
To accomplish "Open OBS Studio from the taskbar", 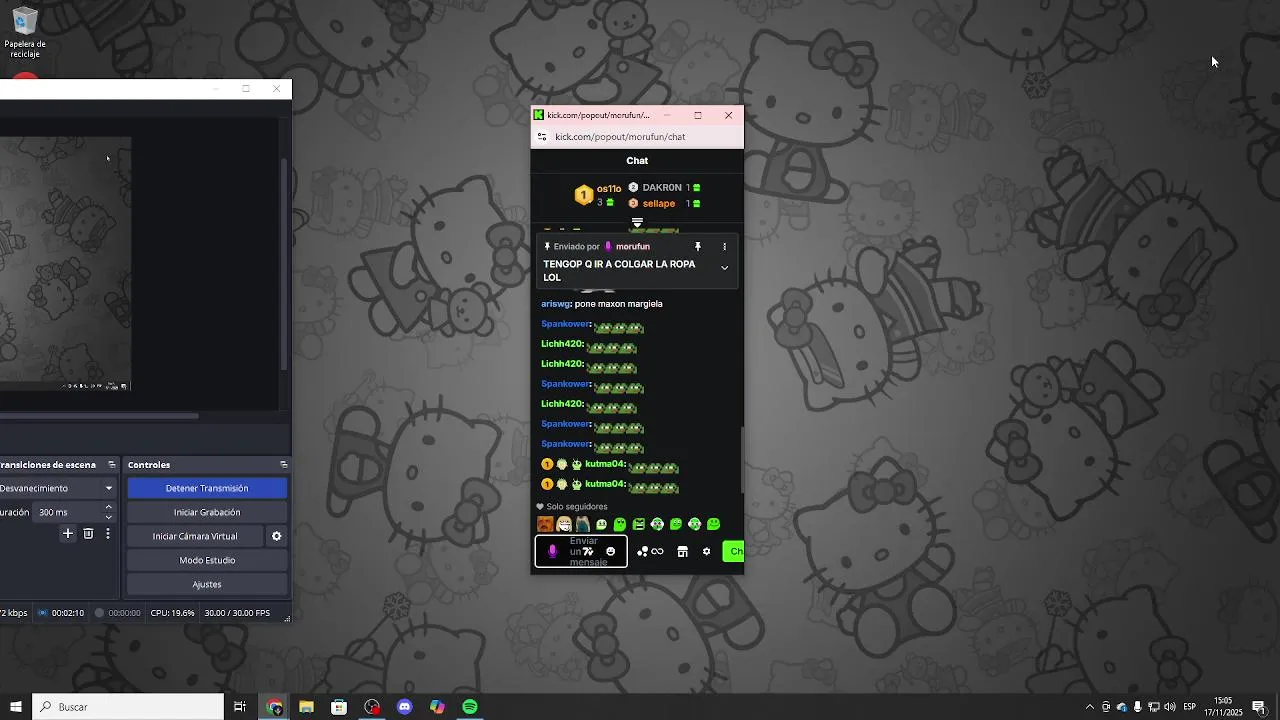I will click(372, 707).
